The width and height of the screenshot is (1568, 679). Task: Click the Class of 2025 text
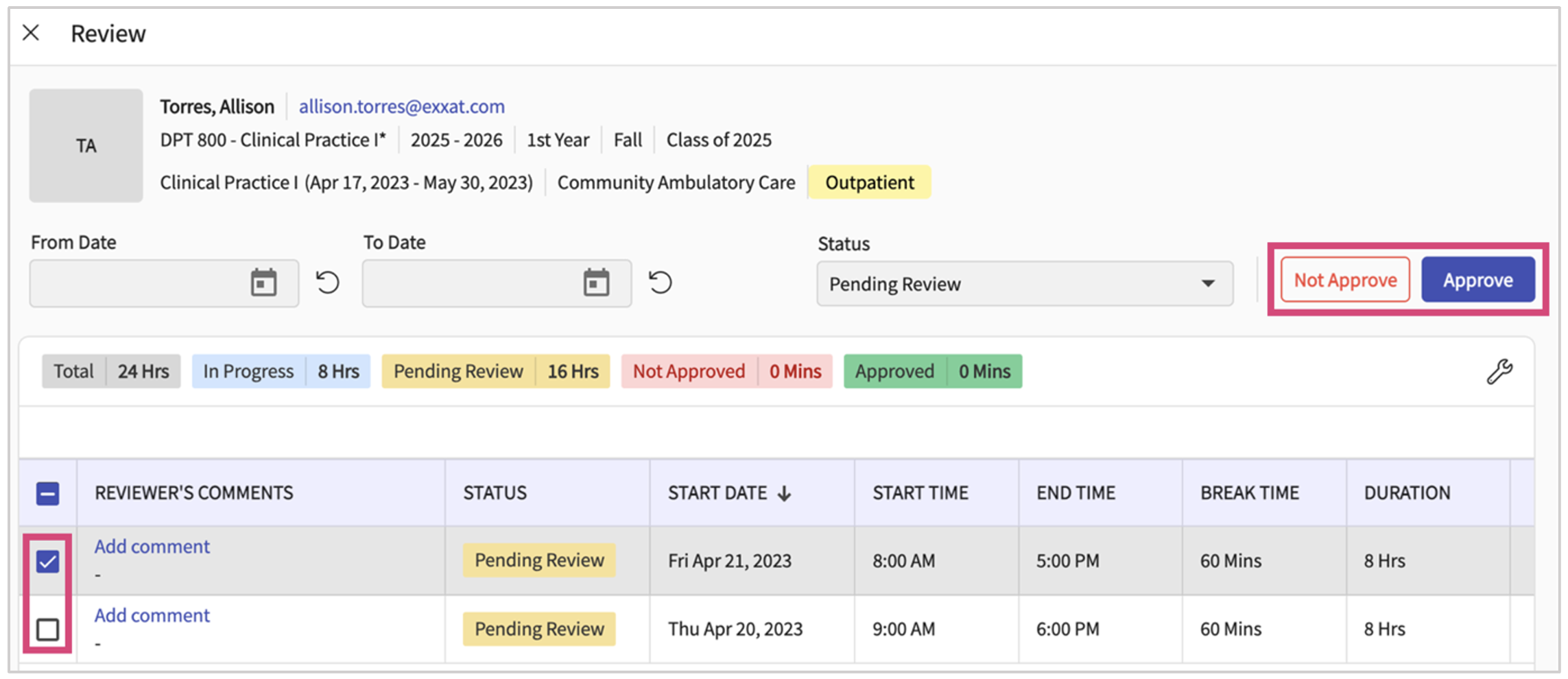(719, 140)
